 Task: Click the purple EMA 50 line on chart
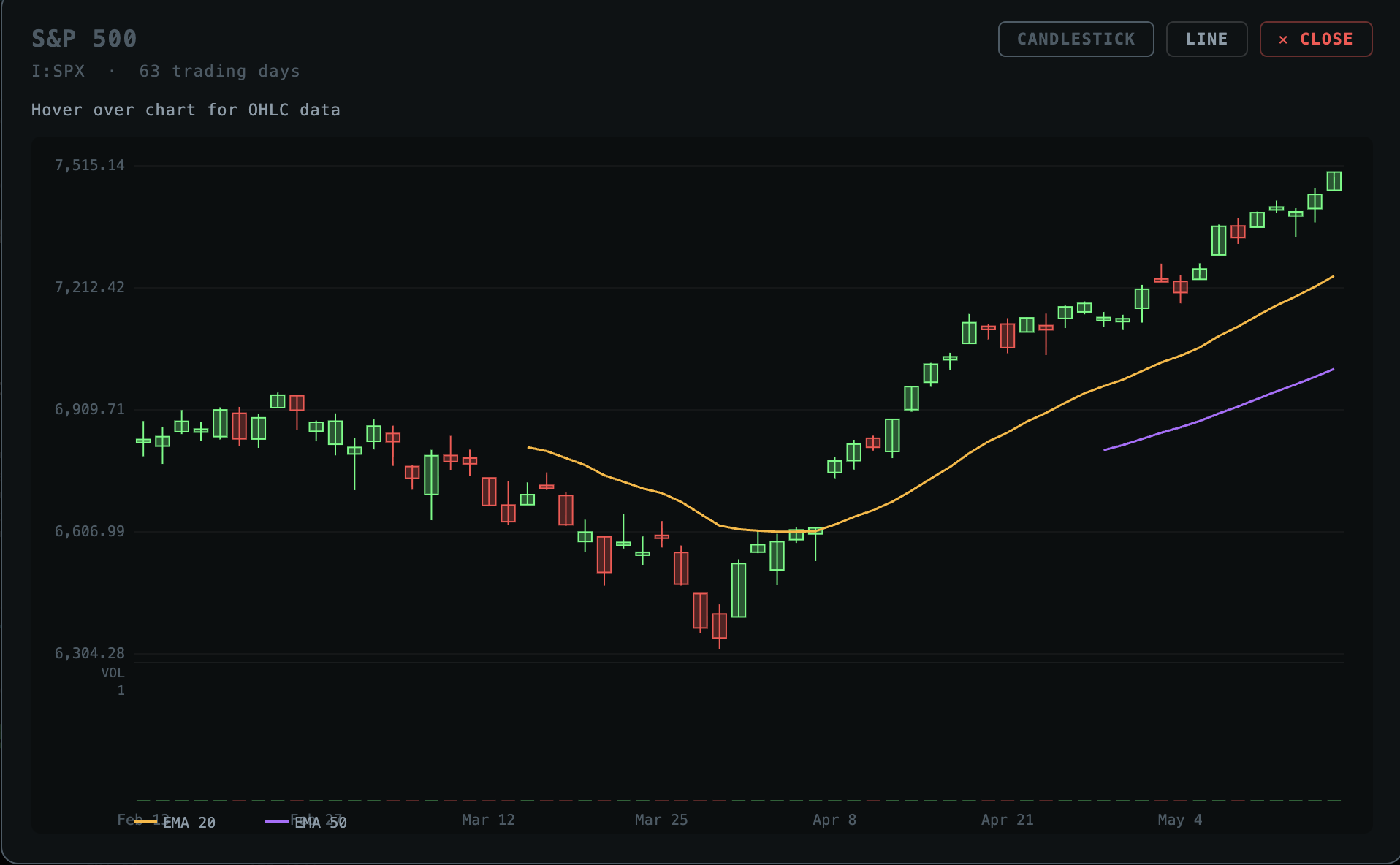click(1219, 414)
